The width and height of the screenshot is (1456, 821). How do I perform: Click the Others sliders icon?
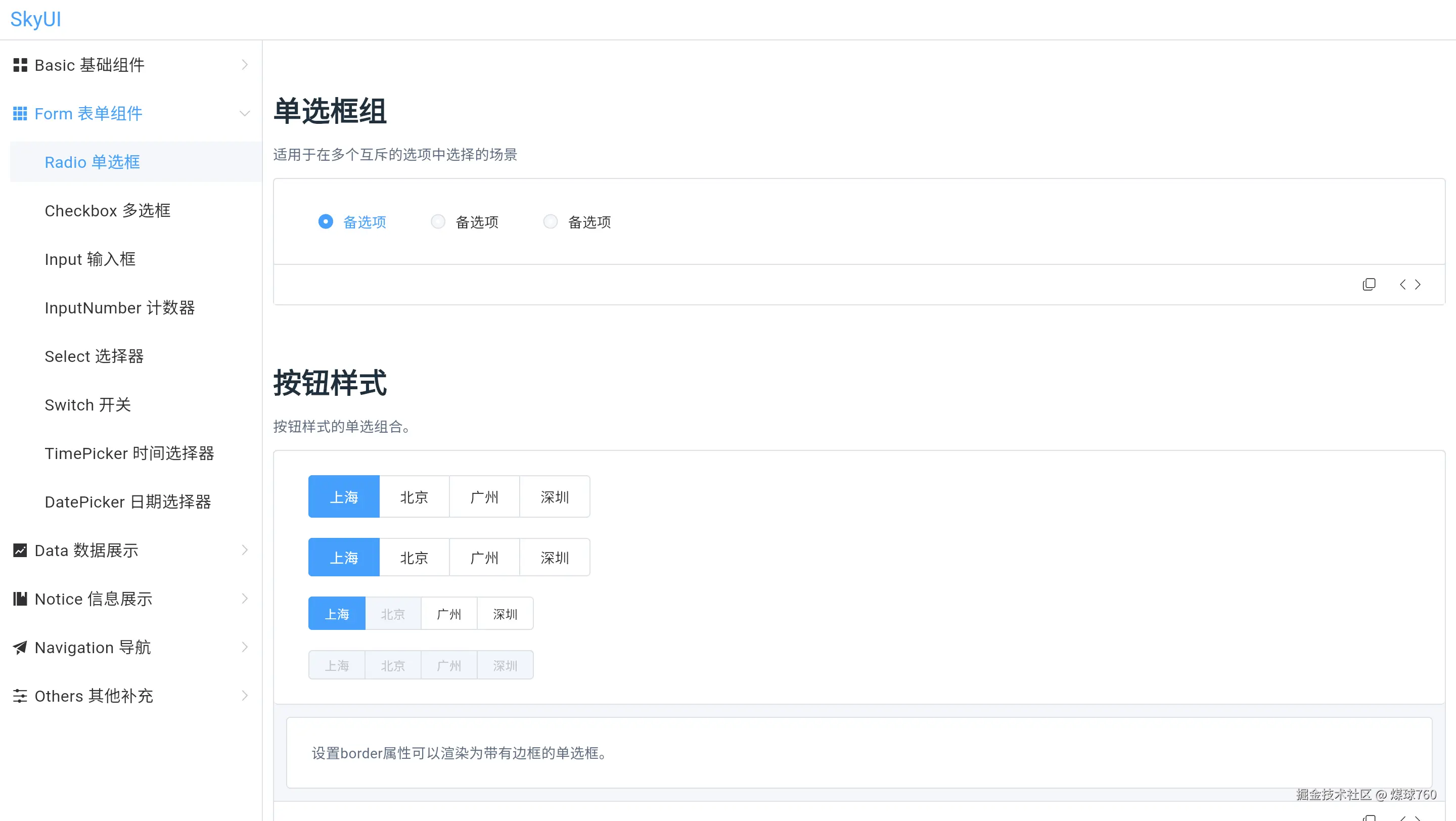20,696
